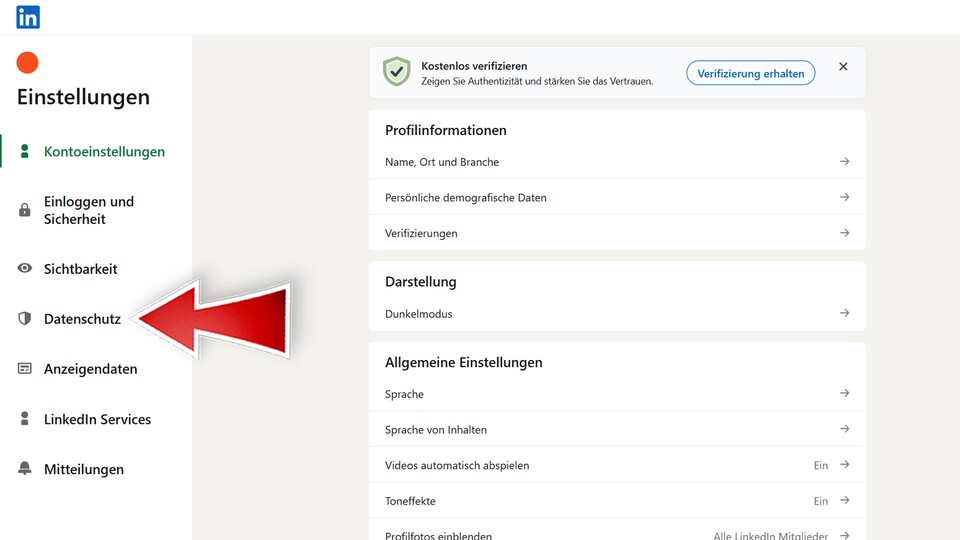Click the green verification shield icon
Image resolution: width=960 pixels, height=540 pixels.
[397, 72]
